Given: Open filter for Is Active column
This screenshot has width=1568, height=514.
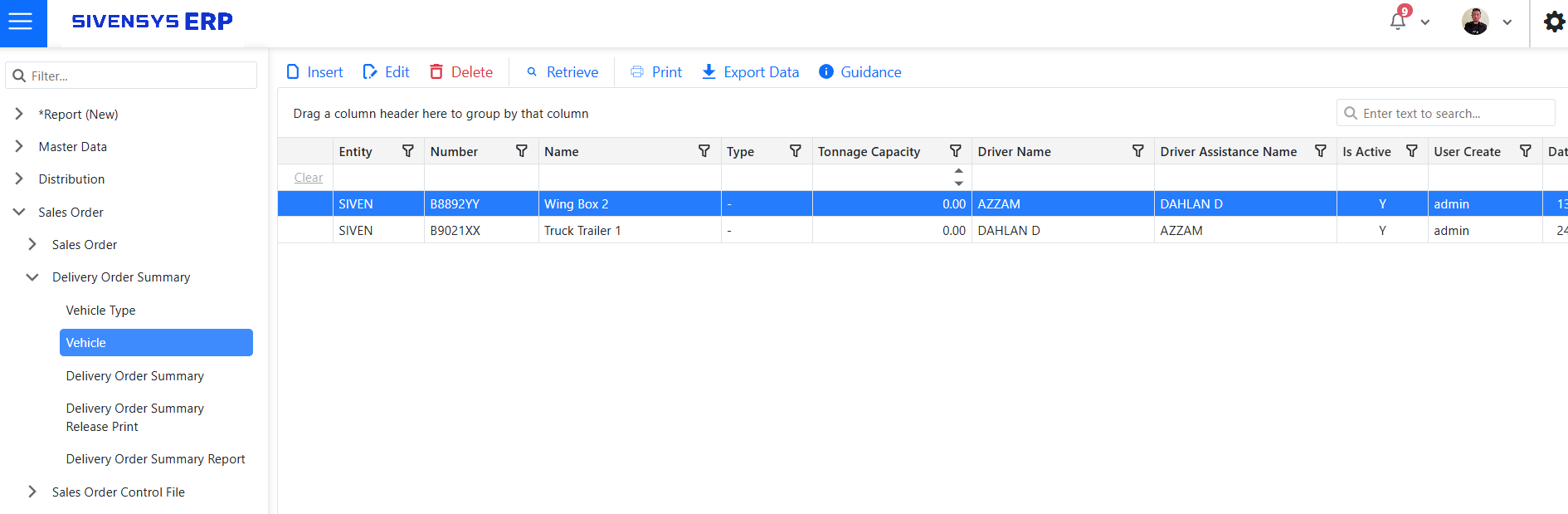Looking at the screenshot, I should pyautogui.click(x=1412, y=151).
